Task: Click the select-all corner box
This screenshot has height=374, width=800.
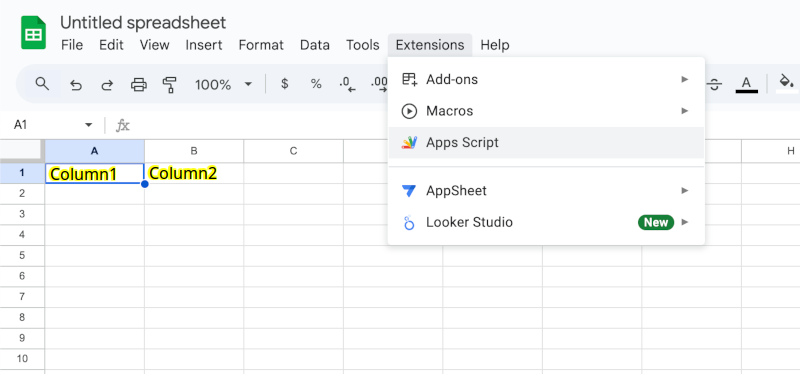Action: 22,151
